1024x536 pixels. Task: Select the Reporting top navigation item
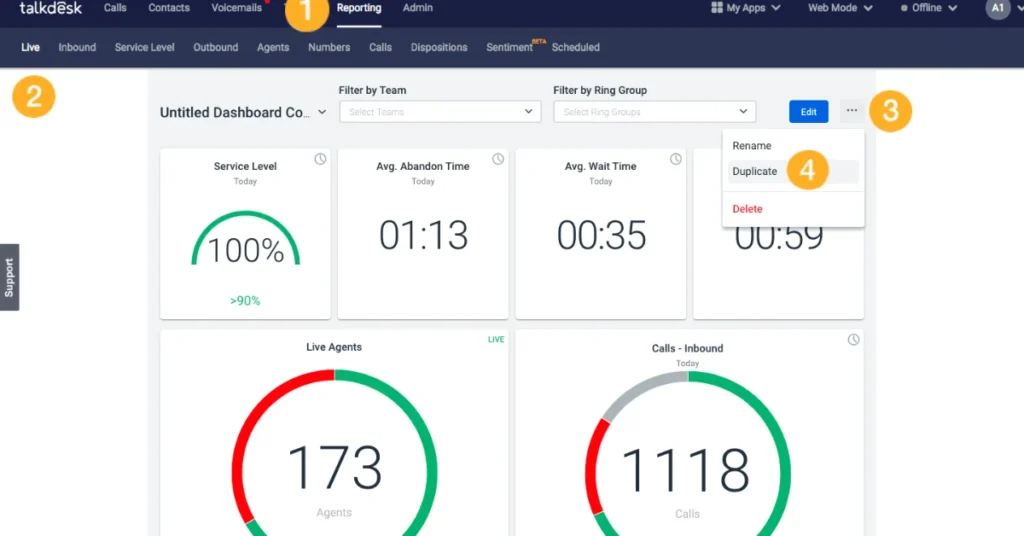(359, 8)
